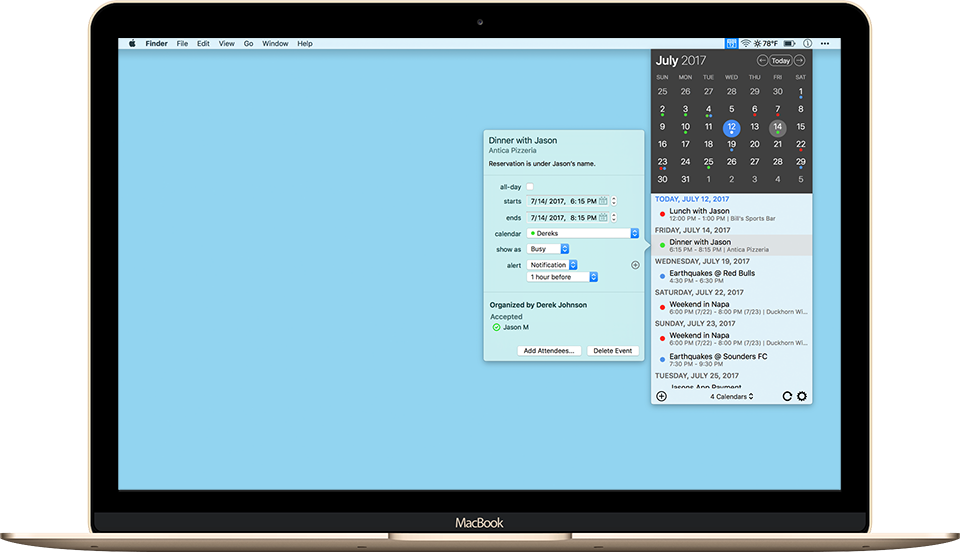The width and height of the screenshot is (960, 552).
Task: Refresh calendars with reload icon
Action: (787, 396)
